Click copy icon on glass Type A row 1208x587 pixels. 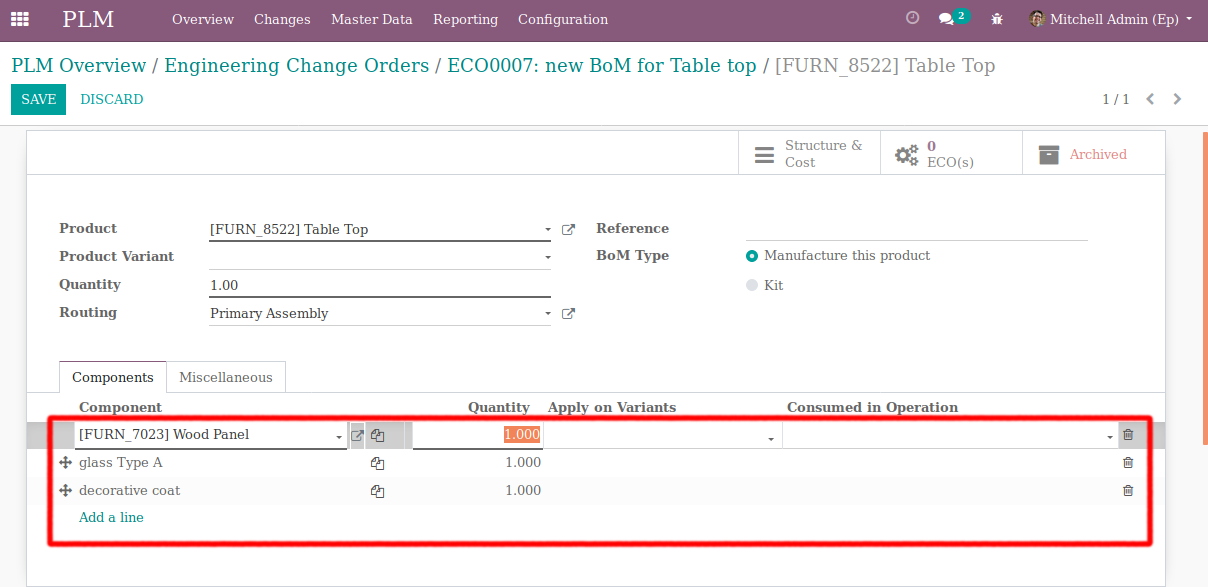[x=377, y=463]
